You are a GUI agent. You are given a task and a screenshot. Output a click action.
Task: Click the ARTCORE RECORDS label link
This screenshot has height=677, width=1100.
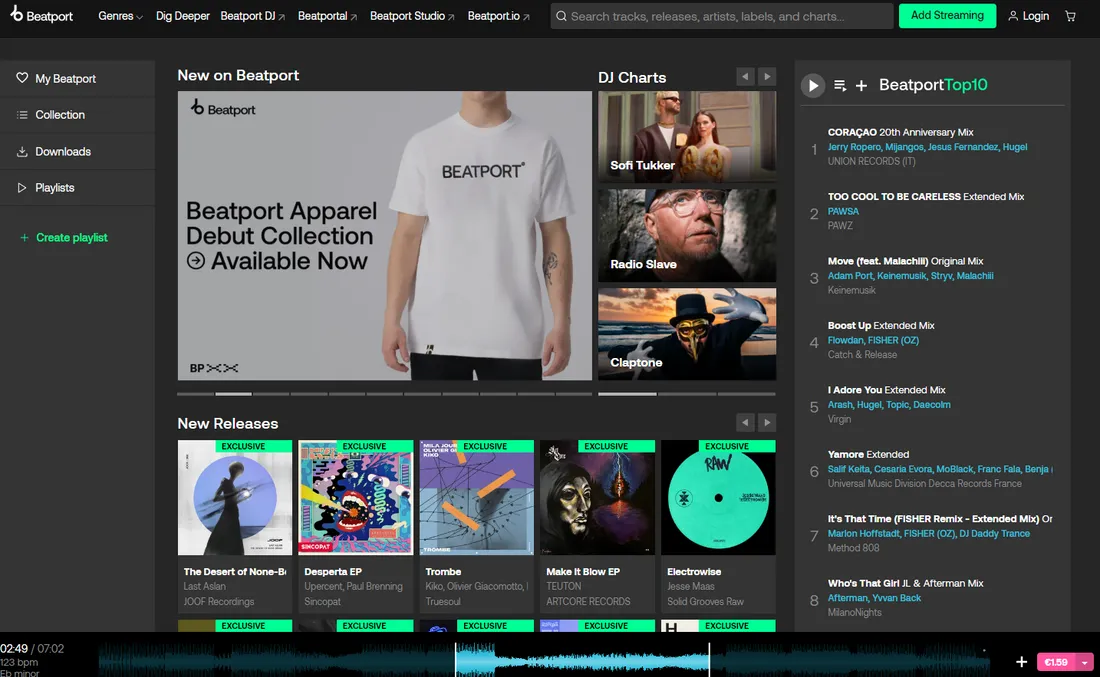588,601
